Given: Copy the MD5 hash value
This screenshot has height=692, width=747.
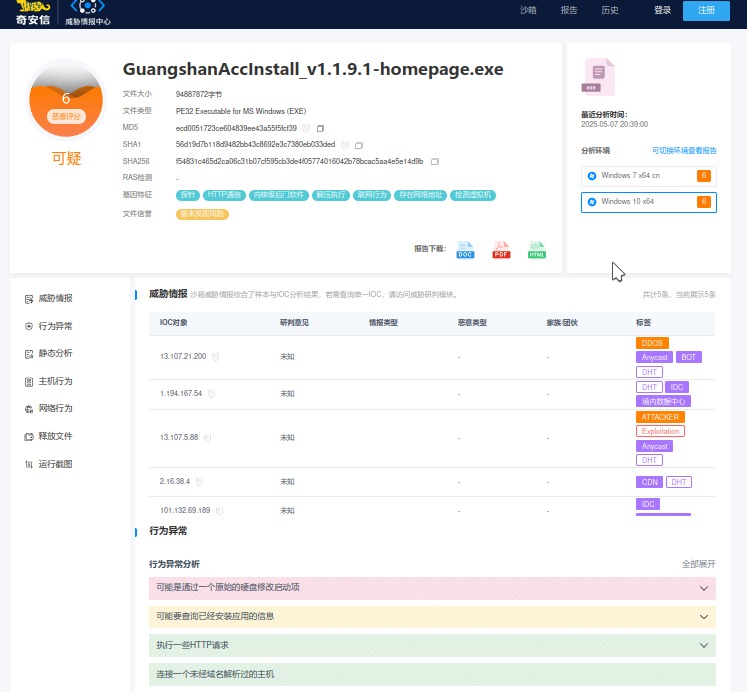Looking at the screenshot, I should point(321,128).
